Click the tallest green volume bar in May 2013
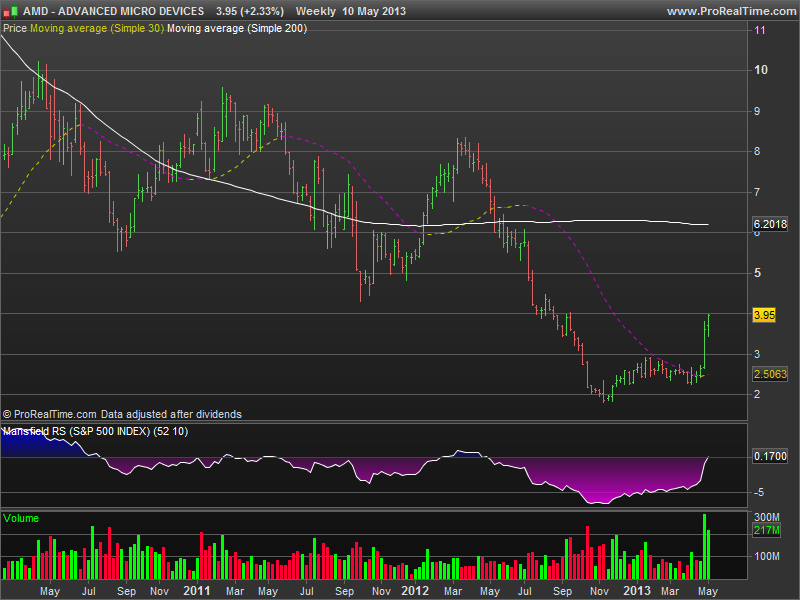 [x=705, y=546]
